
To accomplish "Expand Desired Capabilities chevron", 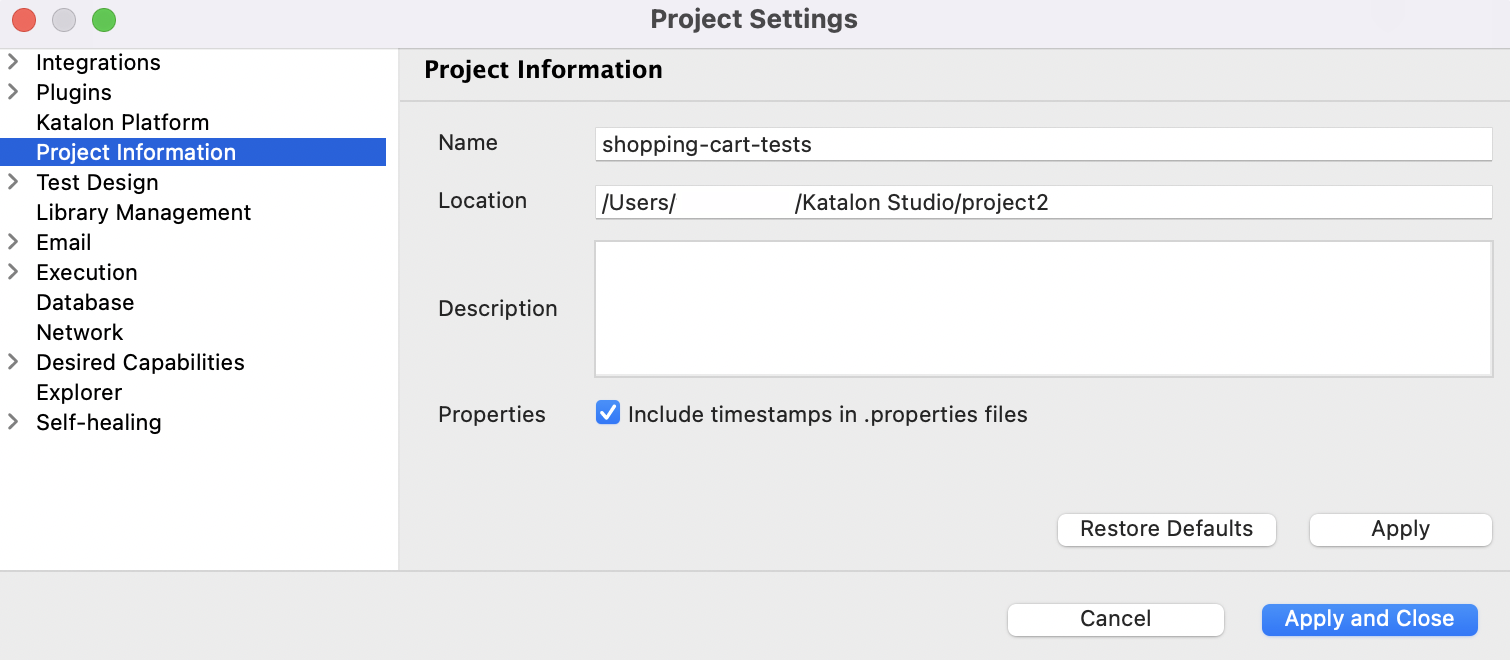I will pyautogui.click(x=13, y=362).
